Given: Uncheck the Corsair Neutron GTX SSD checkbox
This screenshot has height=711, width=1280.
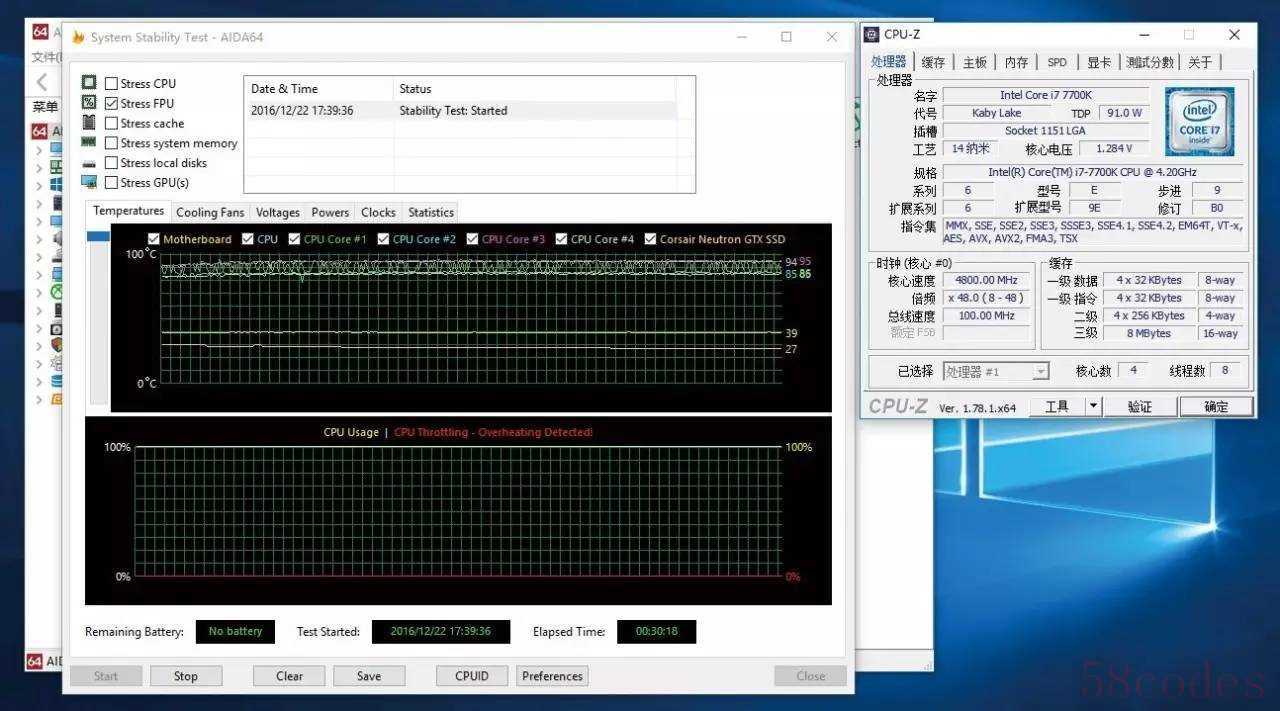Looking at the screenshot, I should [x=651, y=239].
